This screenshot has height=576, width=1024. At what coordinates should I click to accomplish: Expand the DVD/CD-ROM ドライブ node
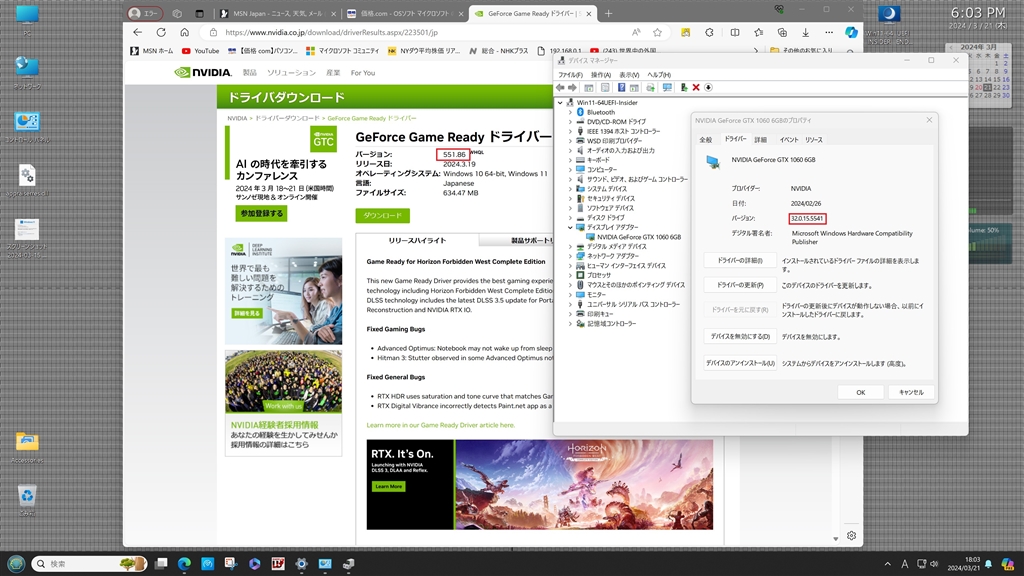(x=570, y=121)
